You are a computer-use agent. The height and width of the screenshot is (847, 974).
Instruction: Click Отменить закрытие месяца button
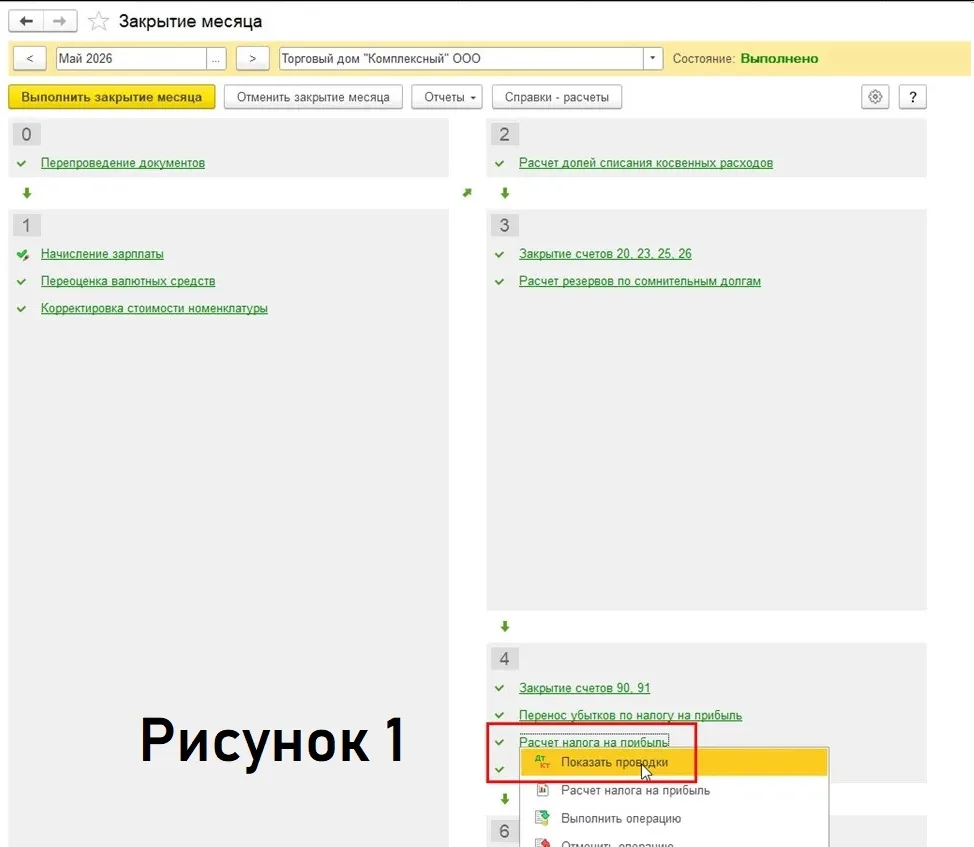coord(313,97)
